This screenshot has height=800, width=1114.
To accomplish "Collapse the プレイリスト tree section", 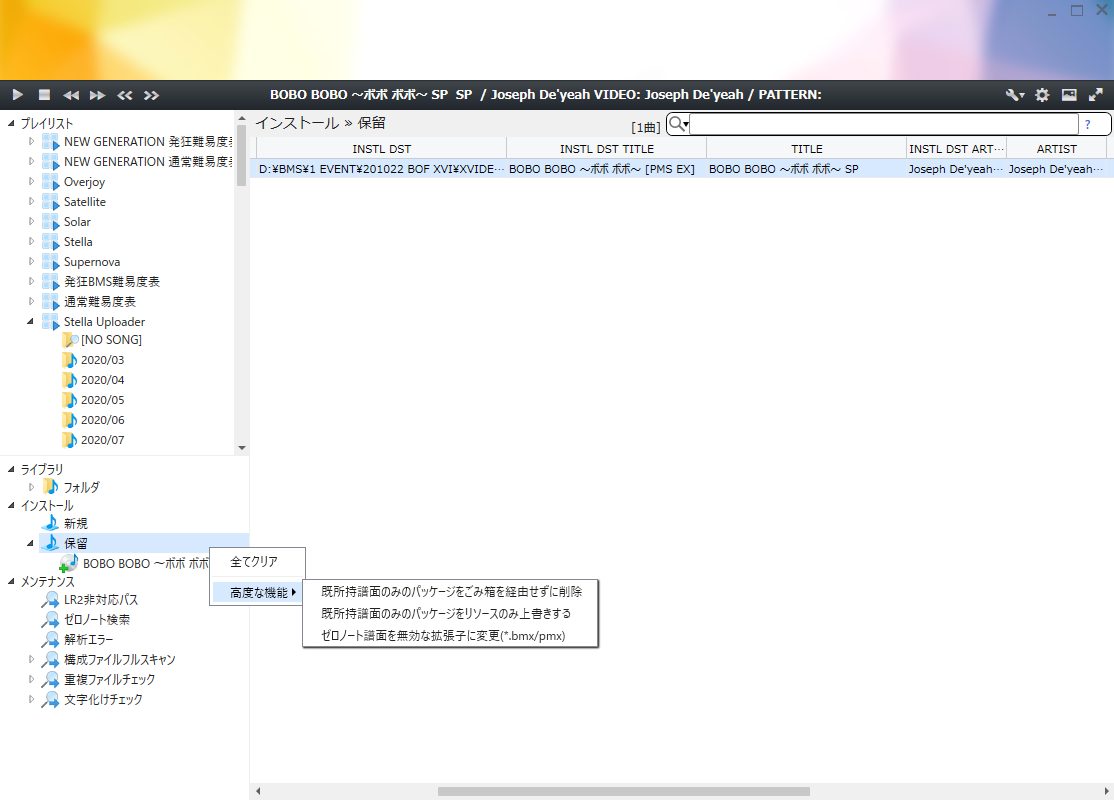I will click(11, 123).
